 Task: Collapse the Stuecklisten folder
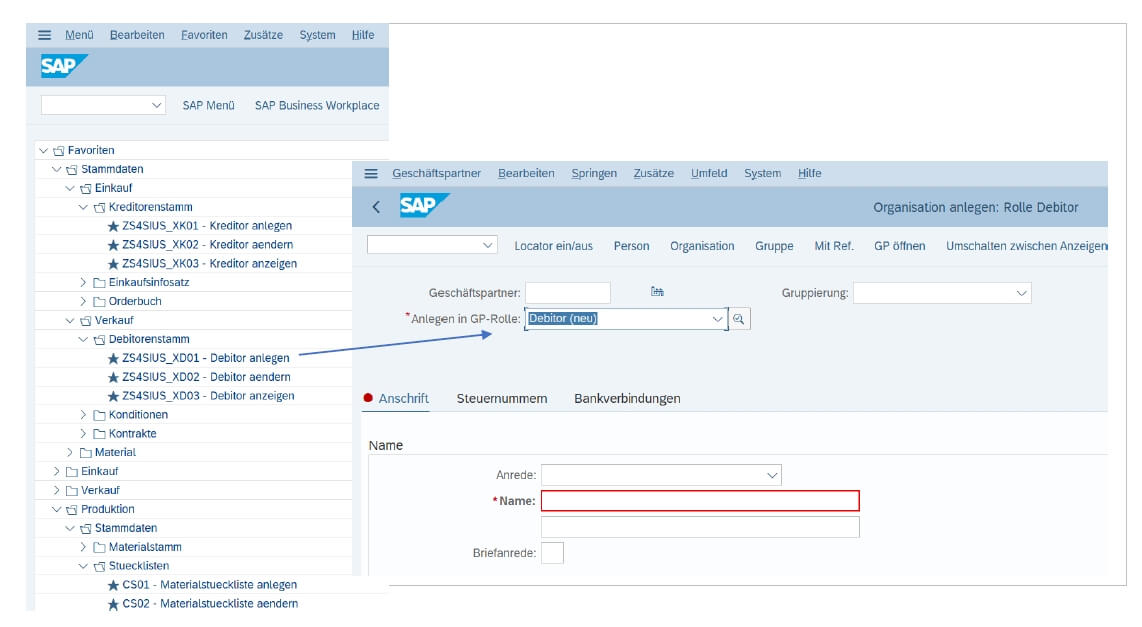coord(83,566)
